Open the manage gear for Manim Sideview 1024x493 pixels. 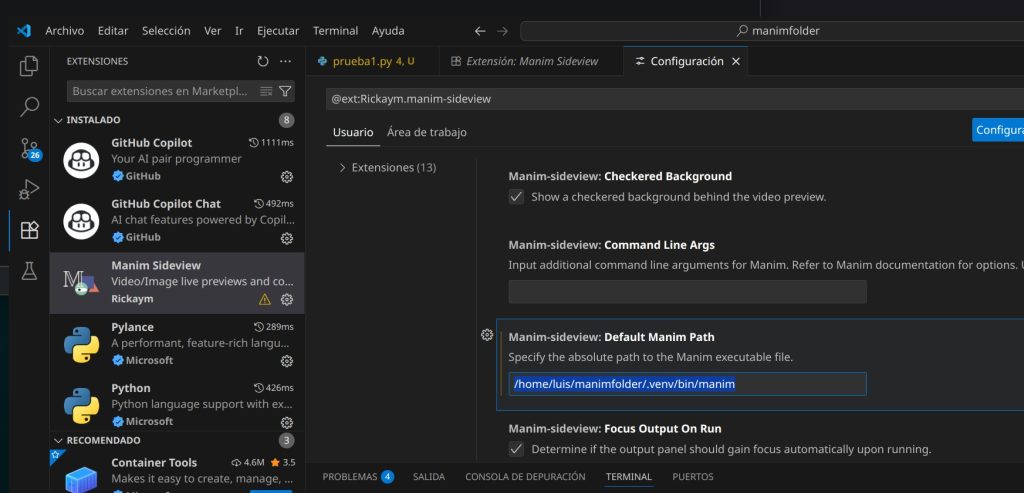(287, 299)
